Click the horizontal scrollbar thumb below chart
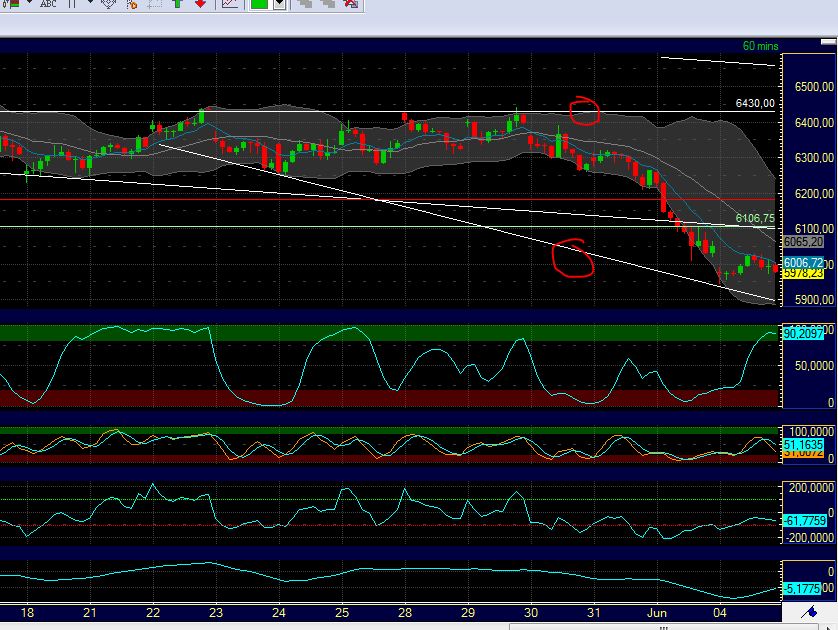838x630 pixels. coord(664,627)
